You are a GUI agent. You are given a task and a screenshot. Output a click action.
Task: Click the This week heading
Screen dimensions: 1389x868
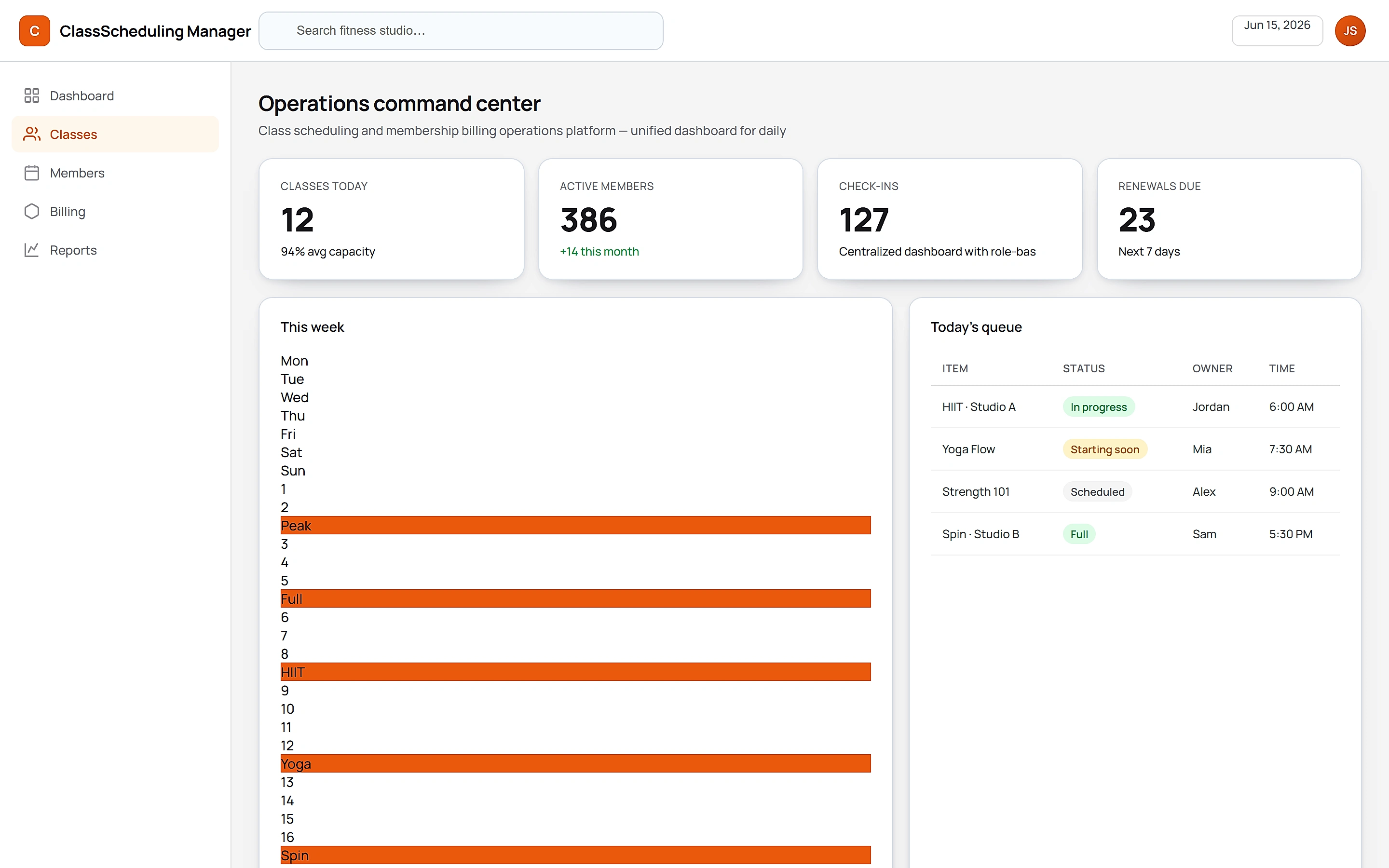pyautogui.click(x=312, y=327)
